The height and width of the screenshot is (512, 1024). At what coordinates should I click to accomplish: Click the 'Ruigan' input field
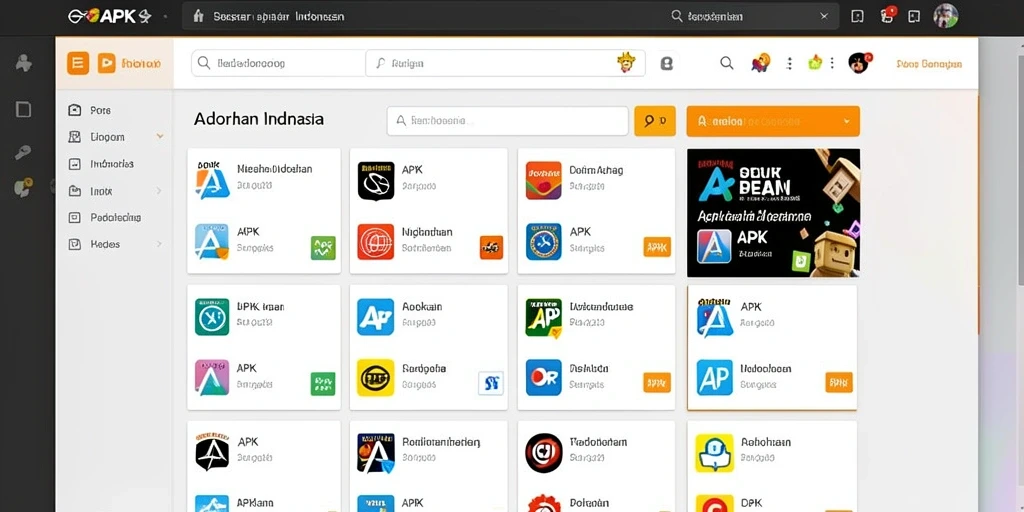coord(505,63)
